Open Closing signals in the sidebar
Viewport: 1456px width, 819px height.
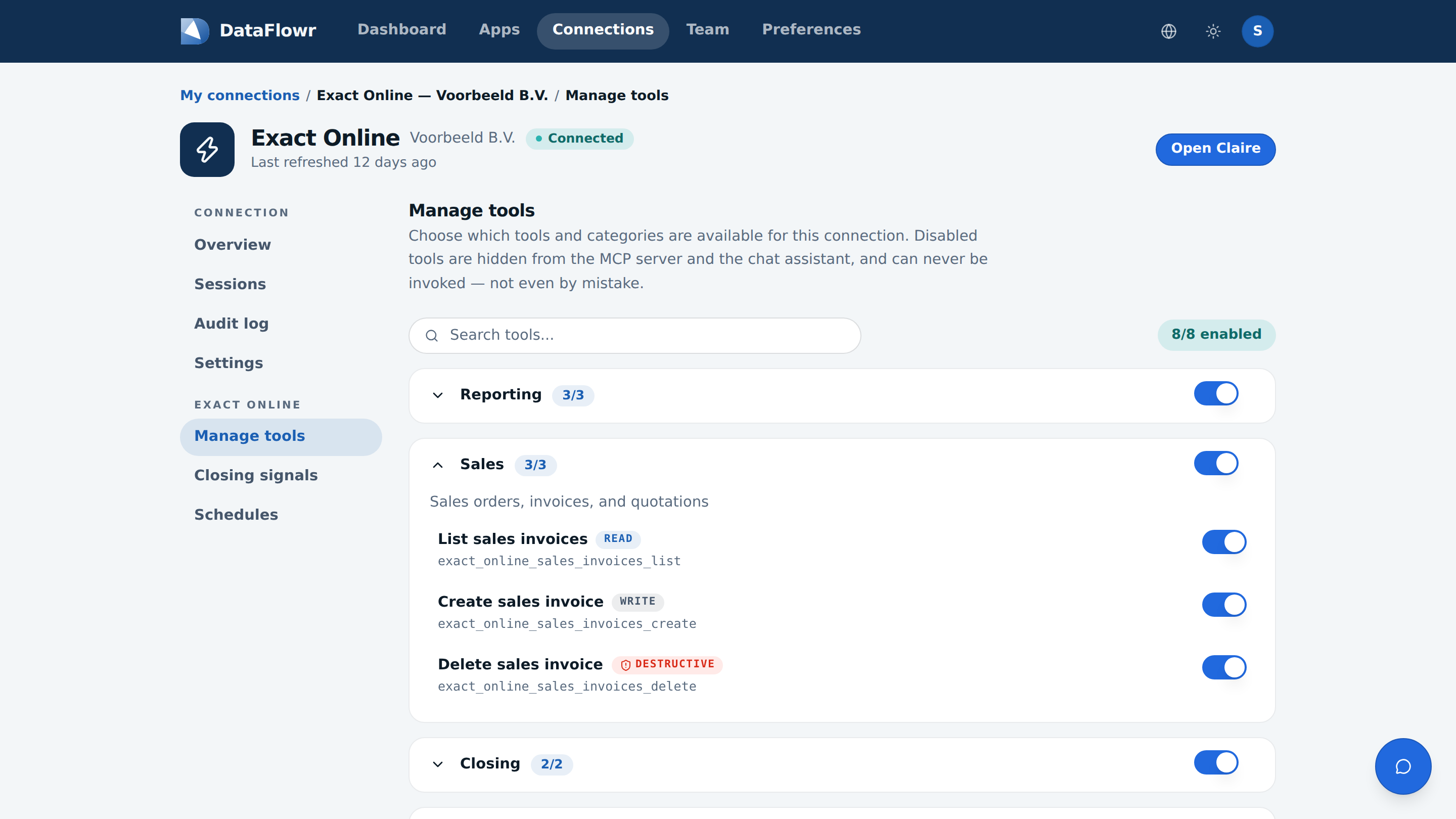(x=281, y=475)
